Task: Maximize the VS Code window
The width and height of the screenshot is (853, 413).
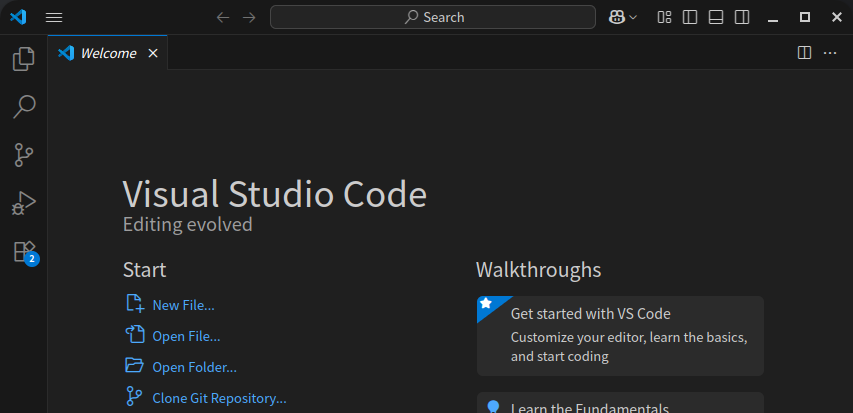Action: [805, 17]
